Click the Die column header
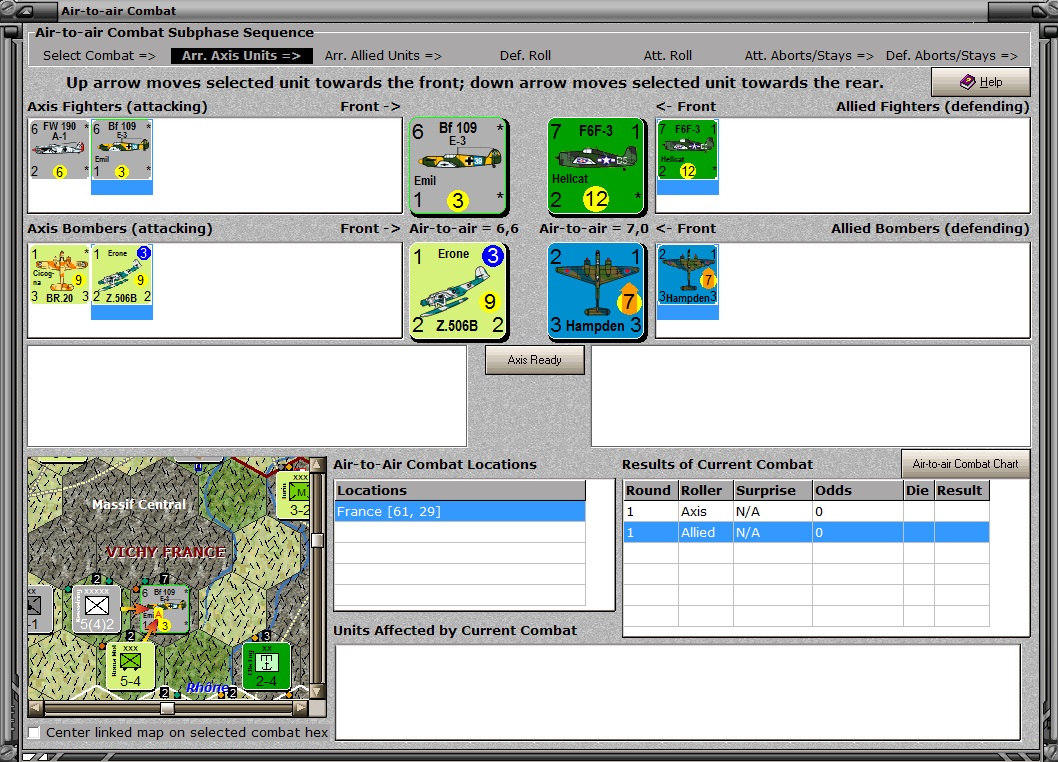The width and height of the screenshot is (1058, 762). point(918,491)
